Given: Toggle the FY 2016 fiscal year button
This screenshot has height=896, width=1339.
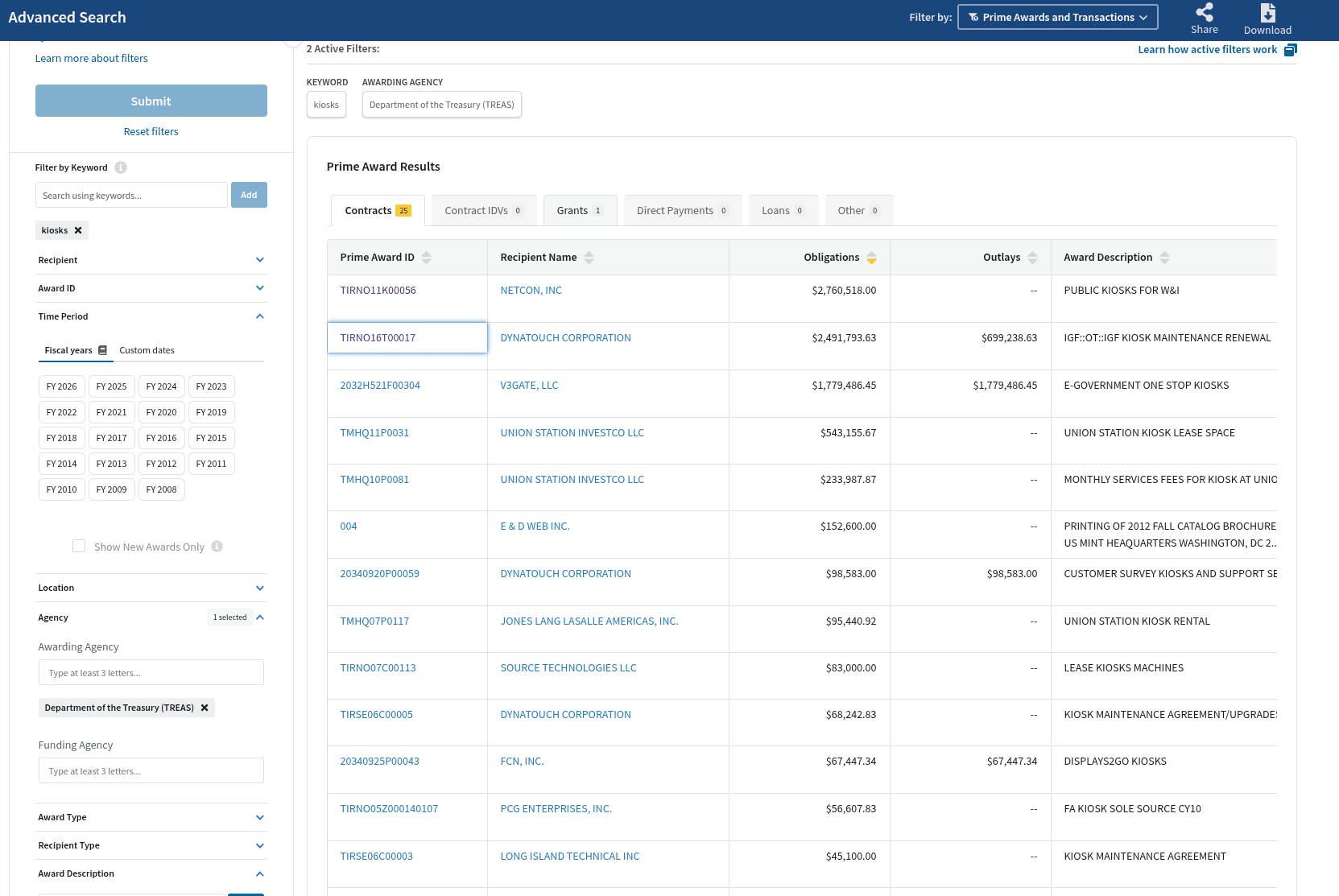Looking at the screenshot, I should coord(161,438).
